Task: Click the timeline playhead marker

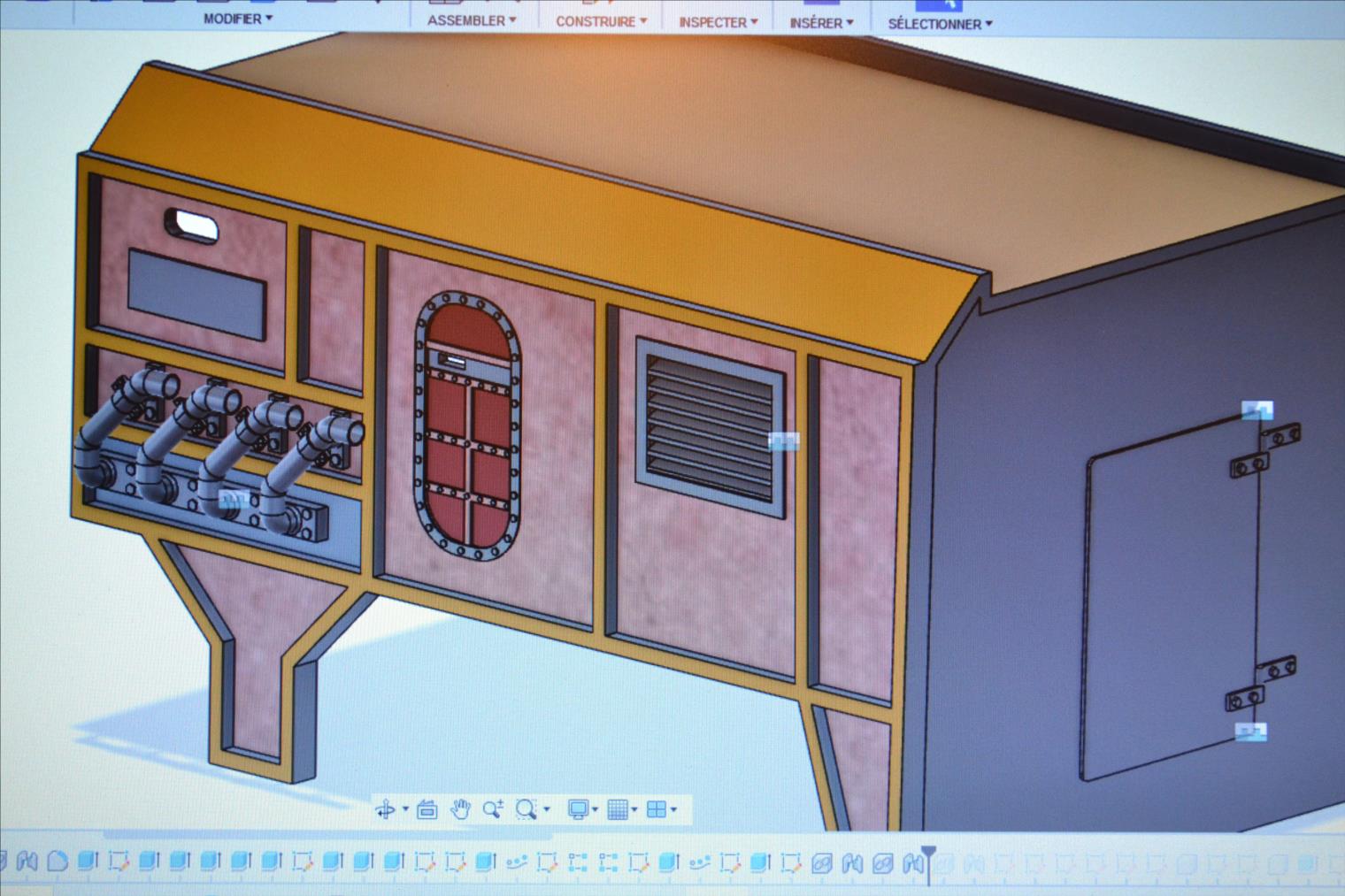Action: [927, 855]
